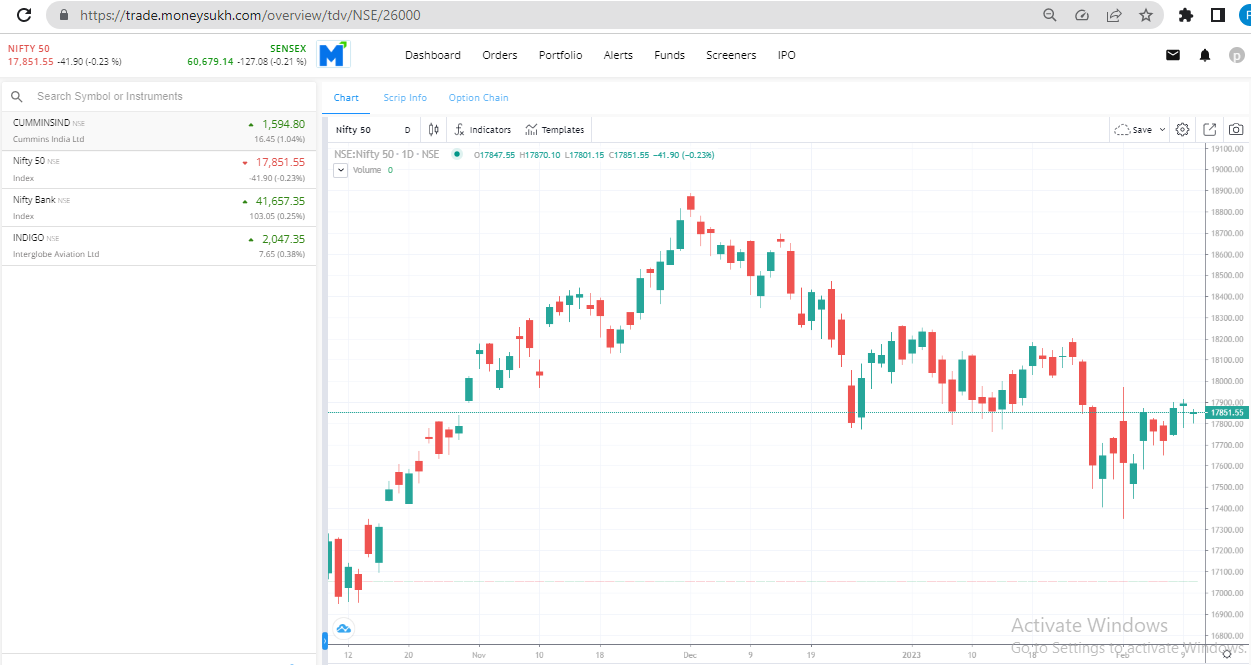Select INDIGO row in the watchlist
This screenshot has height=665, width=1251.
(x=159, y=246)
